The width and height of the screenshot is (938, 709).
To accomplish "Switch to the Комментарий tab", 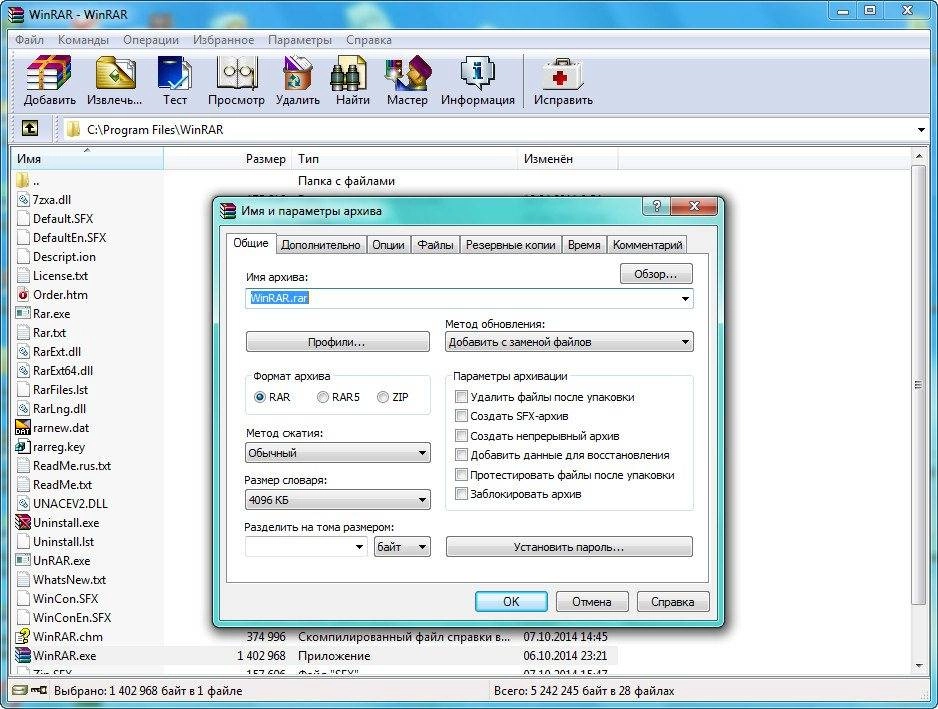I will [647, 245].
